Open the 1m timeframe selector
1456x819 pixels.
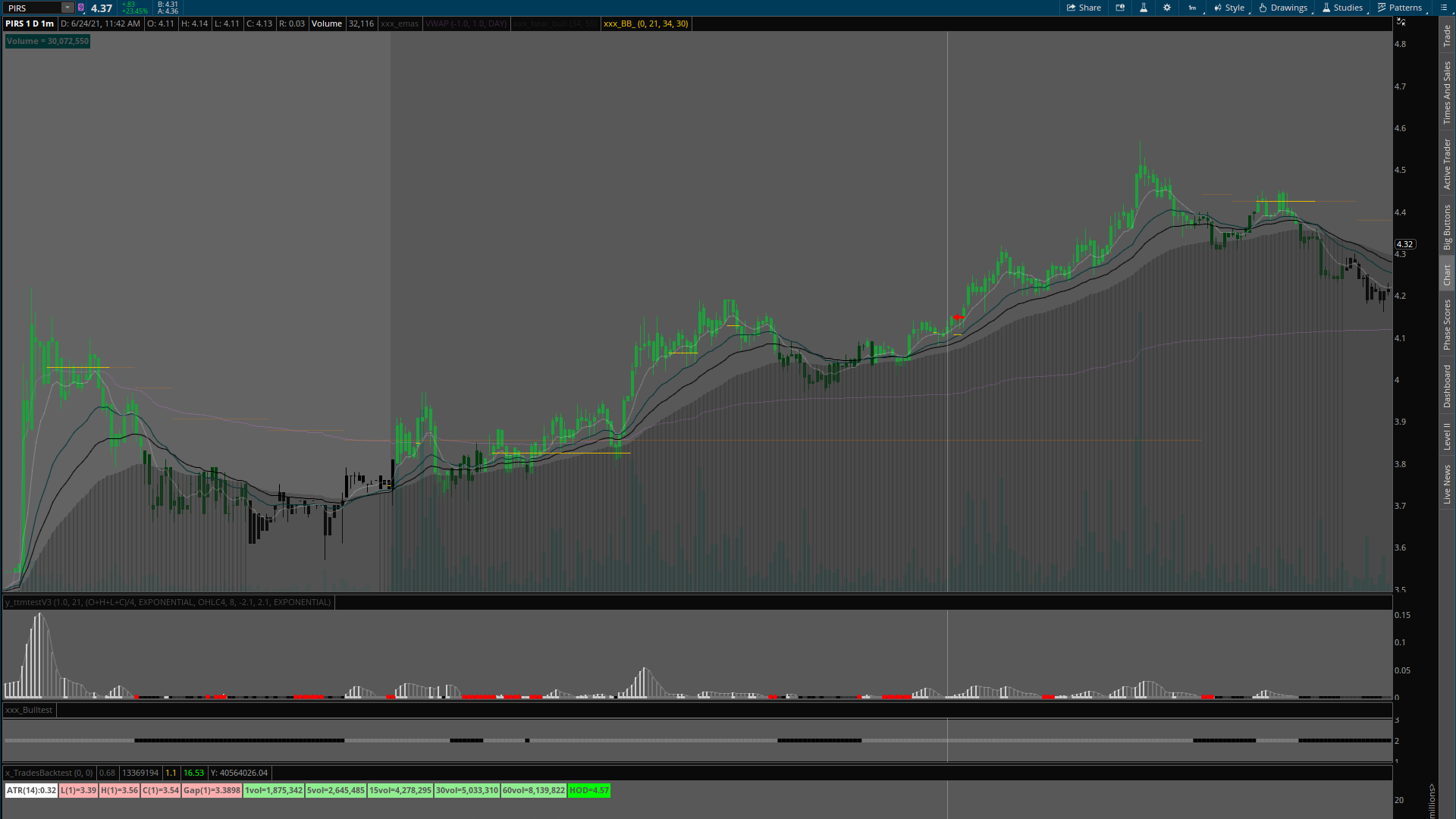[1192, 8]
